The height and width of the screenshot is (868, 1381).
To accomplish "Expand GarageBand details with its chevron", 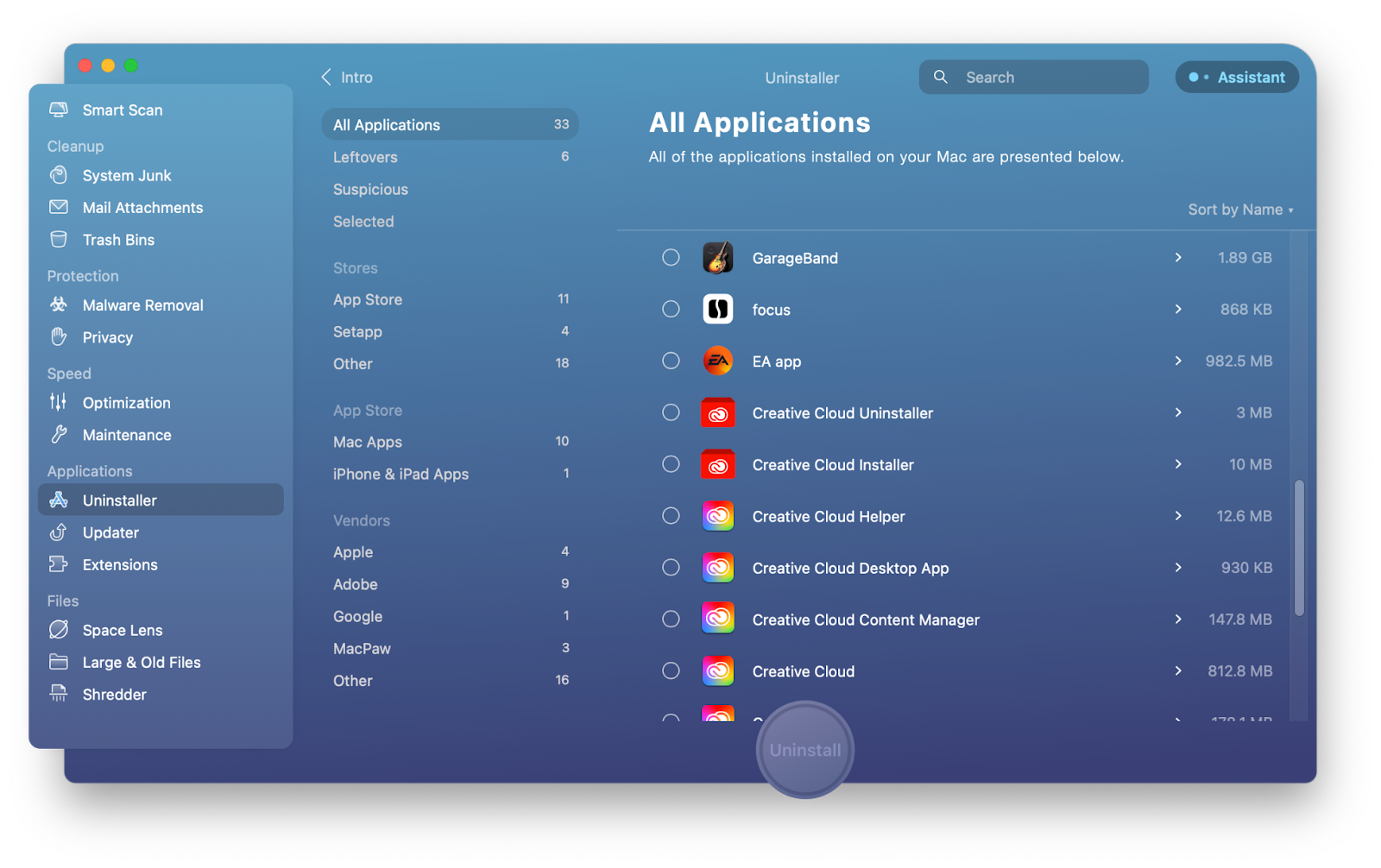I will (1177, 257).
